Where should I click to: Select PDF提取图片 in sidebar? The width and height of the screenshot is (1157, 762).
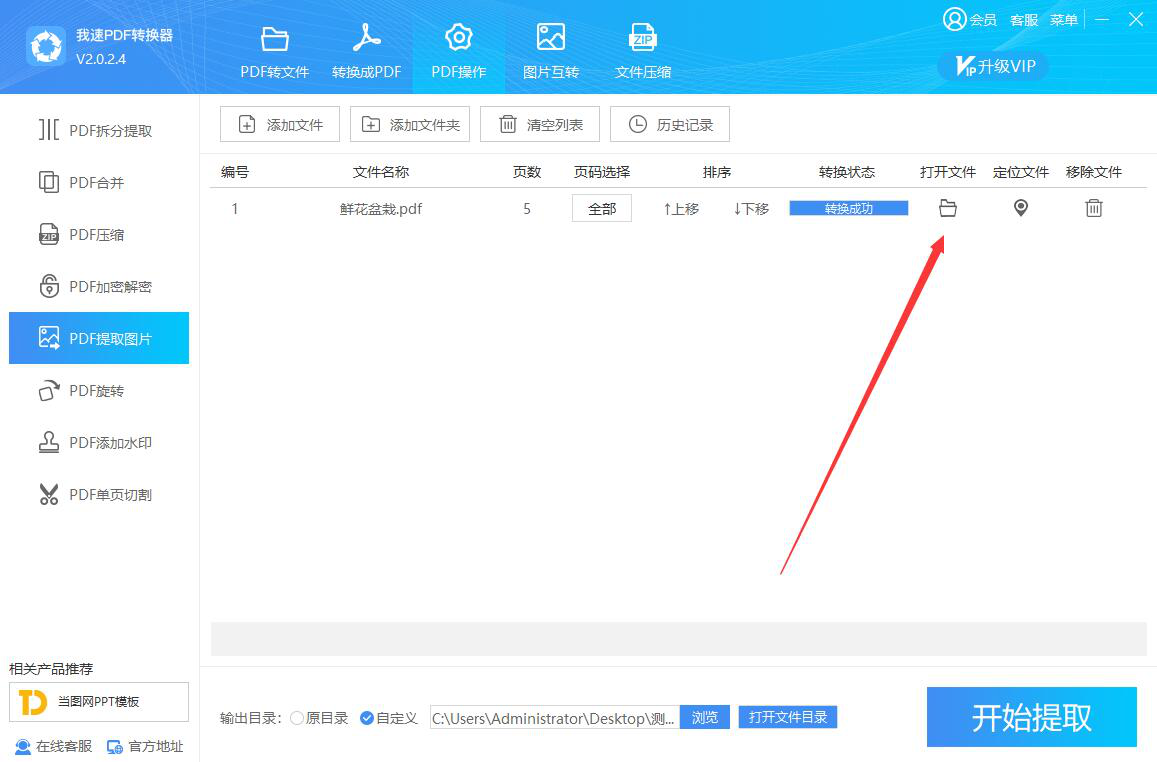[x=99, y=338]
